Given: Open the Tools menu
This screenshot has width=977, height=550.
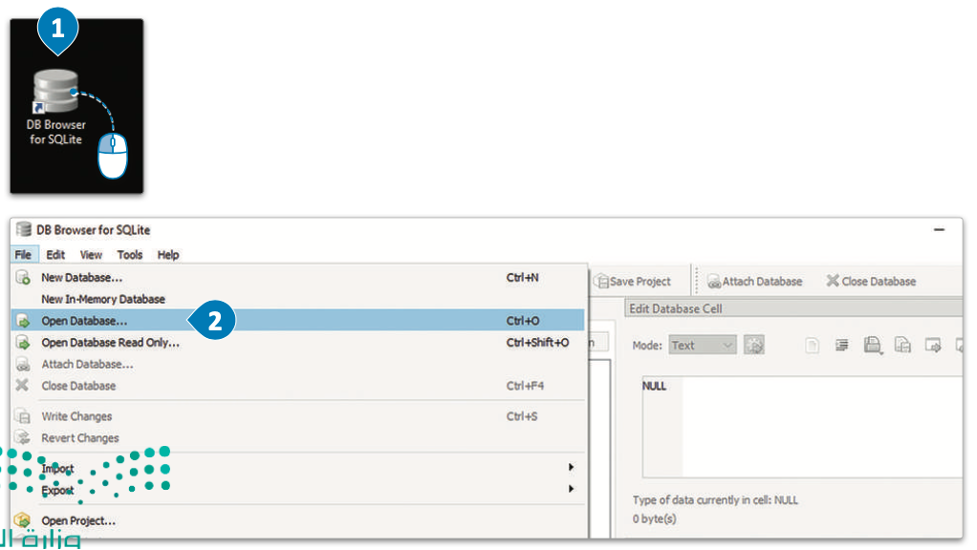Looking at the screenshot, I should [130, 255].
